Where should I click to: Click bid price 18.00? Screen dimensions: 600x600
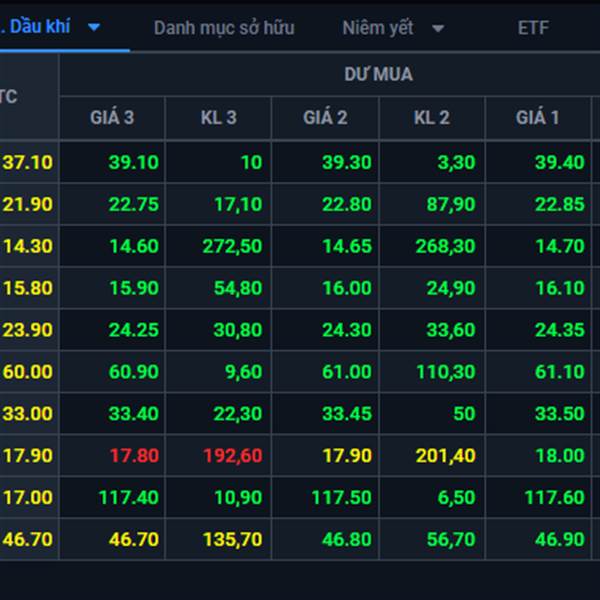(560, 455)
